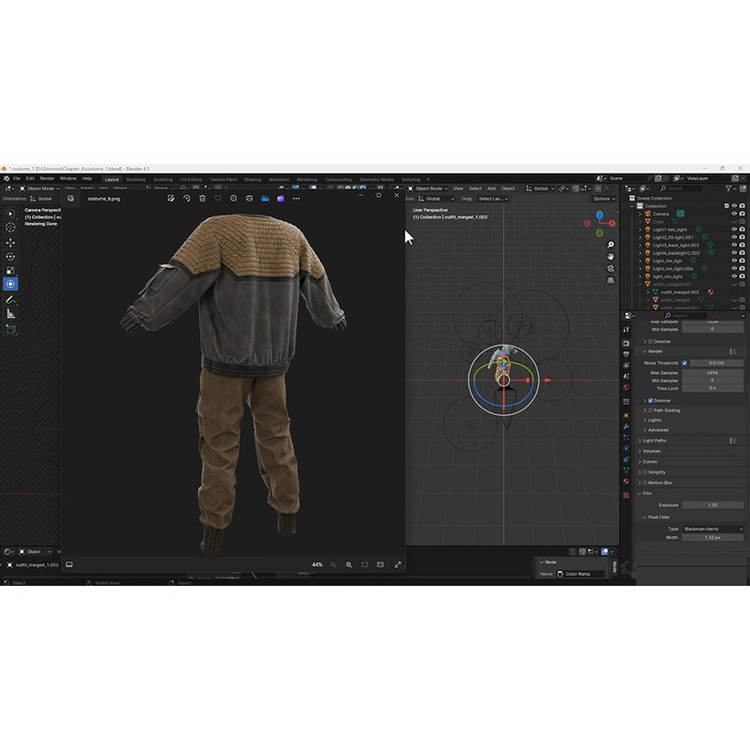Open the Render menu
750x750 pixels.
pos(47,179)
